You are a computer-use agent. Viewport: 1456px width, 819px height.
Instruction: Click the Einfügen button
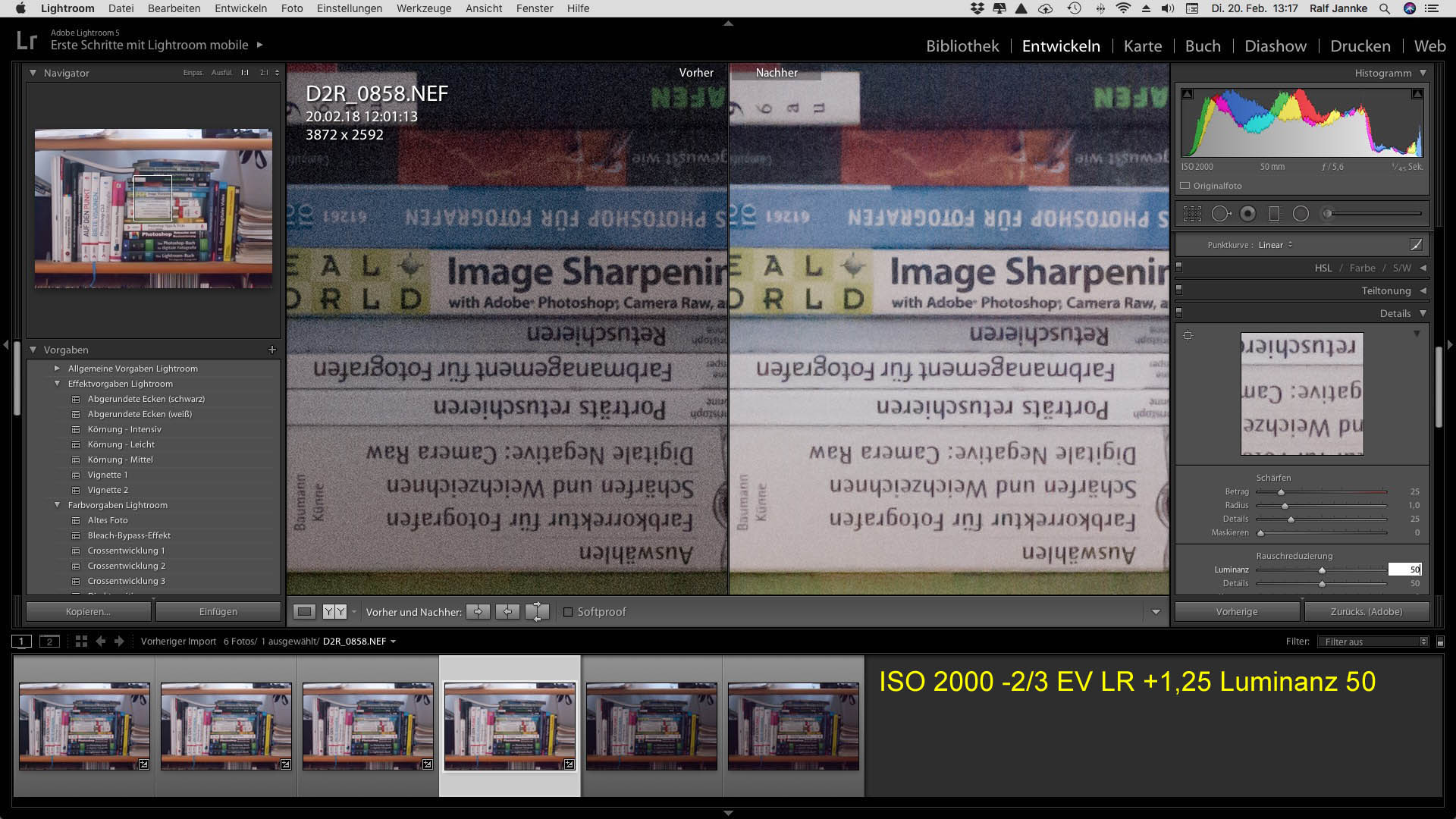[x=218, y=612]
